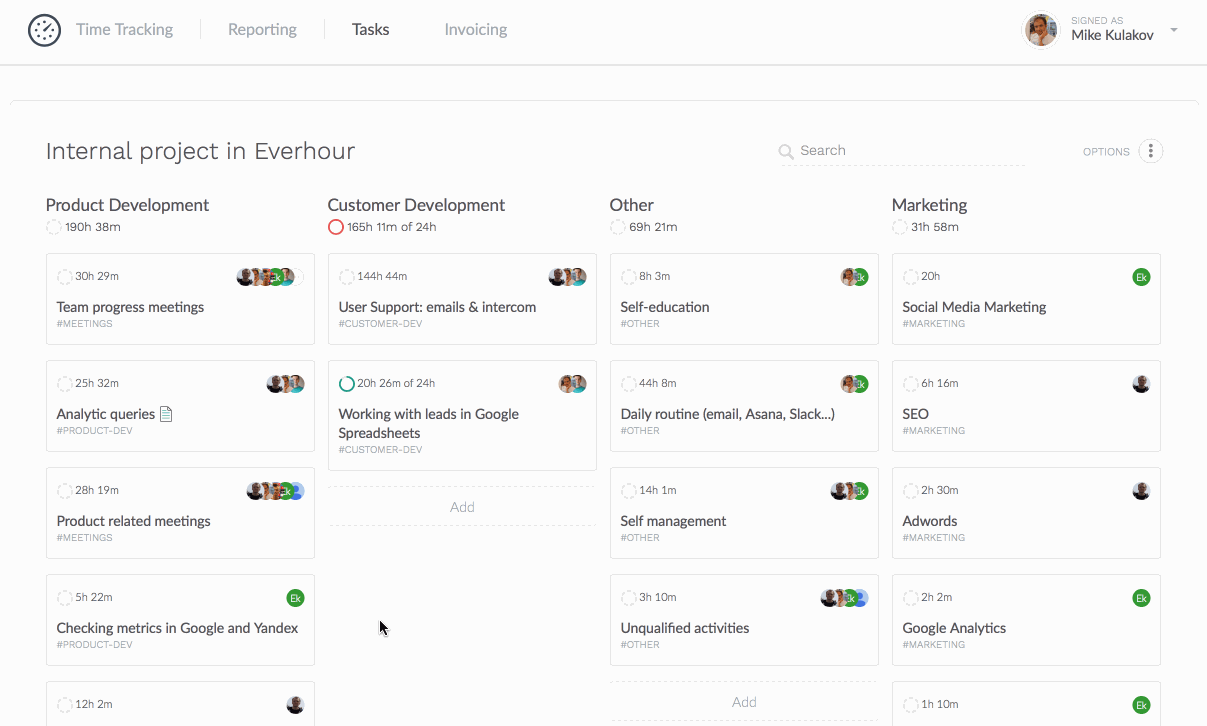Viewport: 1207px width, 726px height.
Task: Click #PRODUCT-DEV tag under Analytic queries
Action: coord(95,431)
